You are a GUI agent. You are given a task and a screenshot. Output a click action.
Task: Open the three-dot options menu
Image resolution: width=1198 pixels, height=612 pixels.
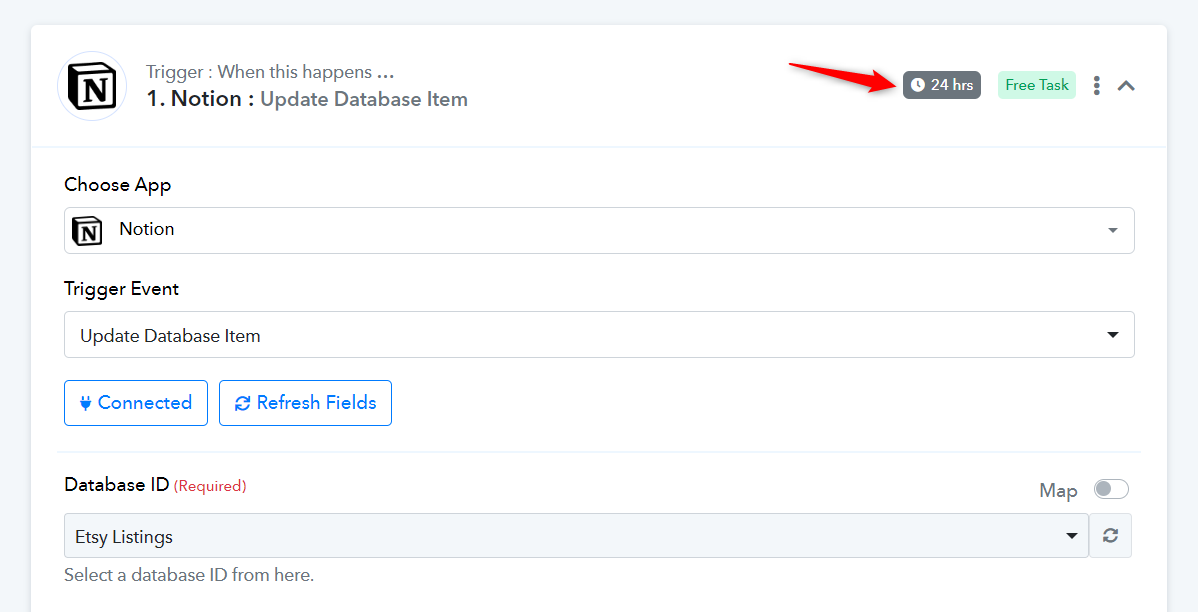pos(1097,86)
